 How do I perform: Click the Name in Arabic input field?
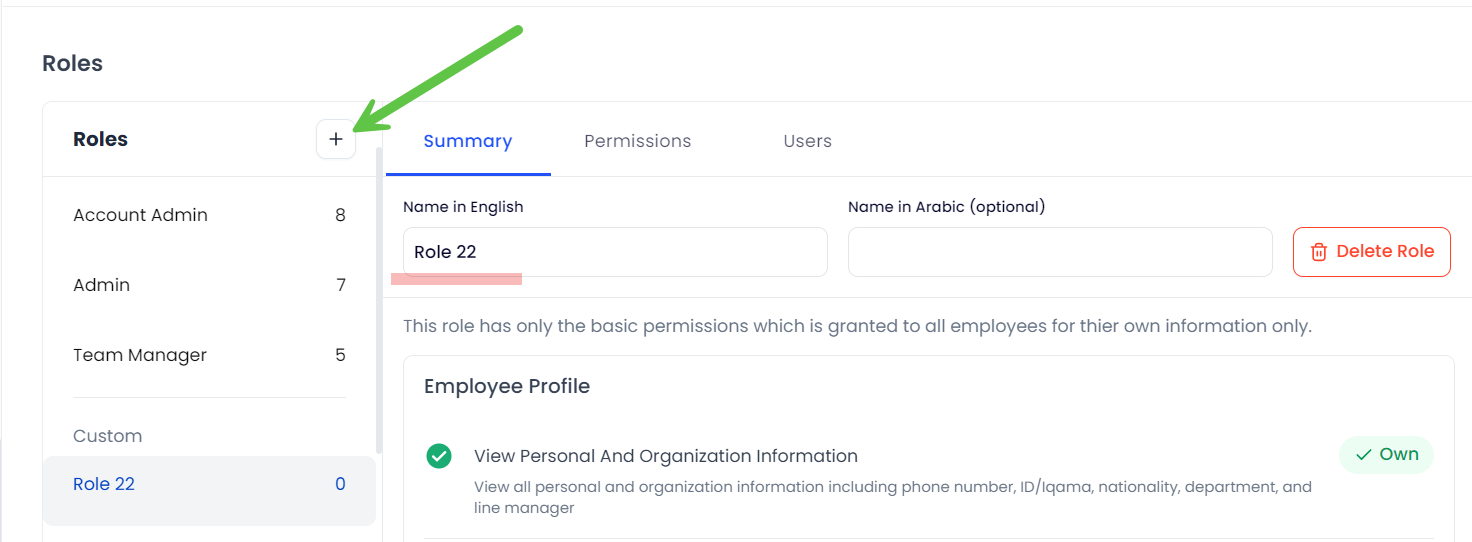[1060, 252]
